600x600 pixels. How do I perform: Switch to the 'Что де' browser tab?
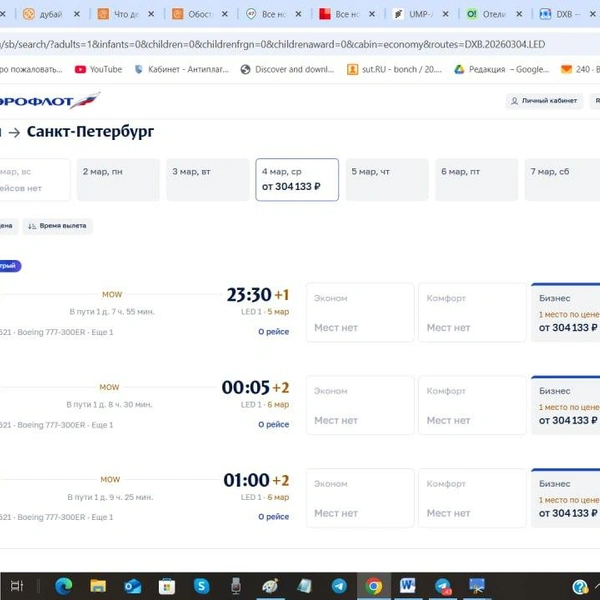pos(118,14)
